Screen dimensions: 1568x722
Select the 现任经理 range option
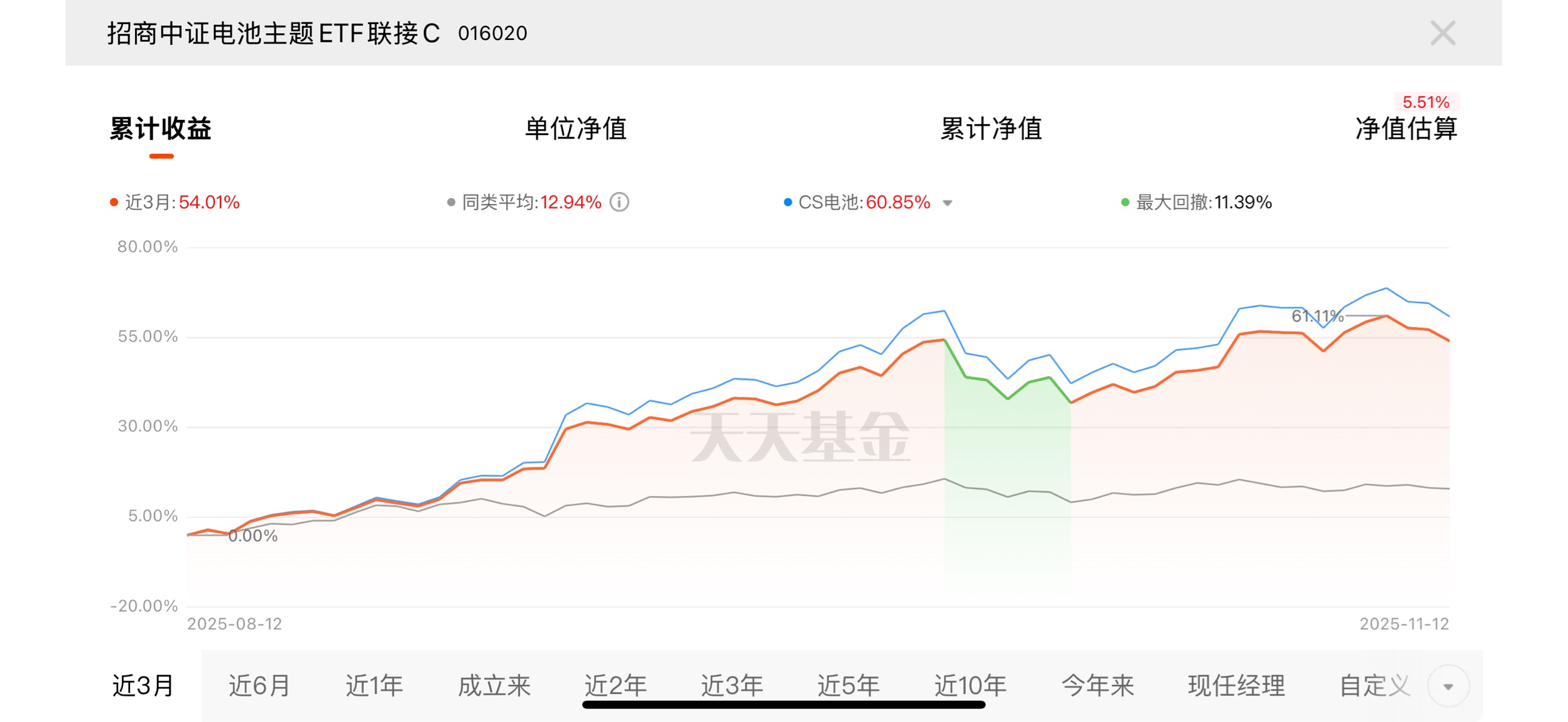tap(1236, 686)
